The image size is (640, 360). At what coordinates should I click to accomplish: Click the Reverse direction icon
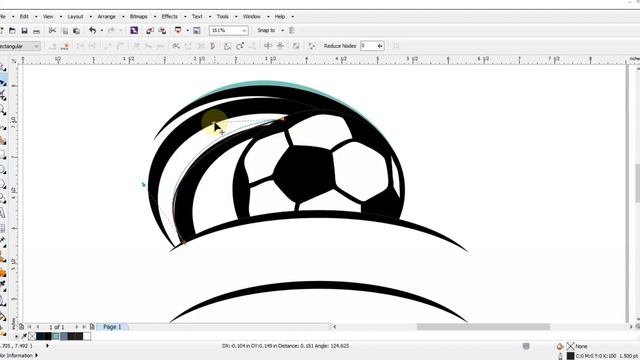pyautogui.click(x=176, y=46)
